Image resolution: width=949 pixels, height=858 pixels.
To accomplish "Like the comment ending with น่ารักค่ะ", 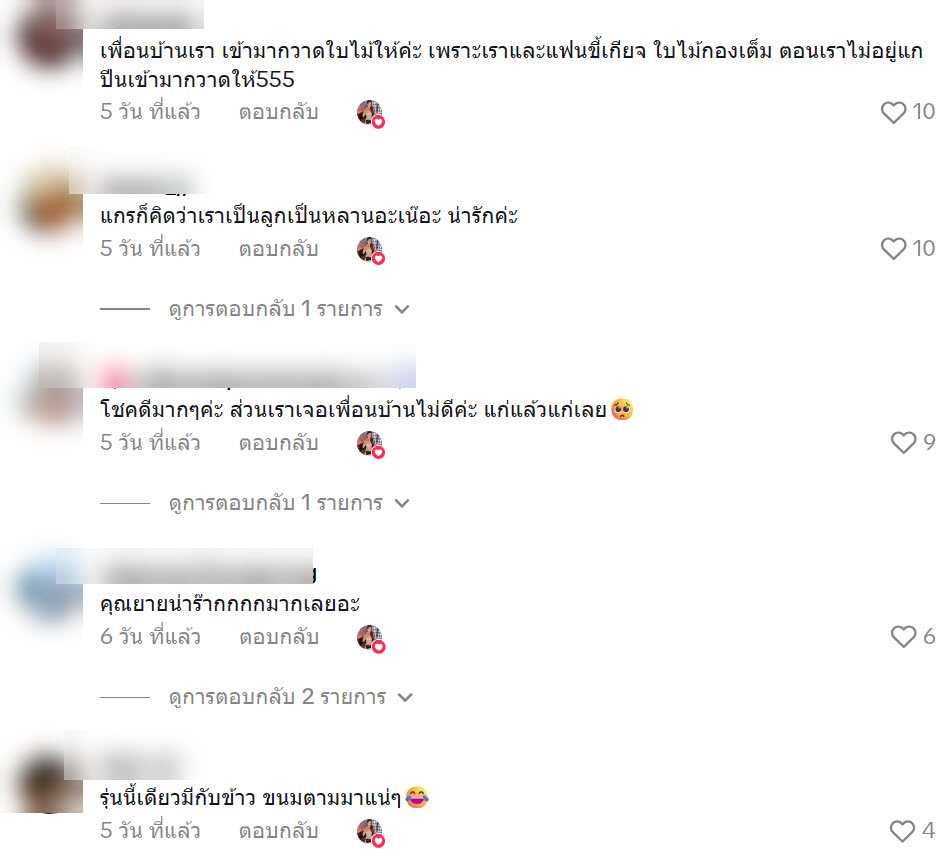I will point(893,249).
